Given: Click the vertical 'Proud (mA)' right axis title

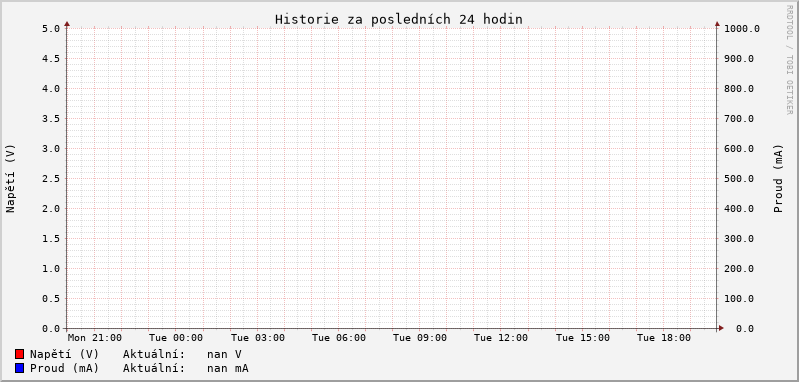Looking at the screenshot, I should pyautogui.click(x=778, y=178).
